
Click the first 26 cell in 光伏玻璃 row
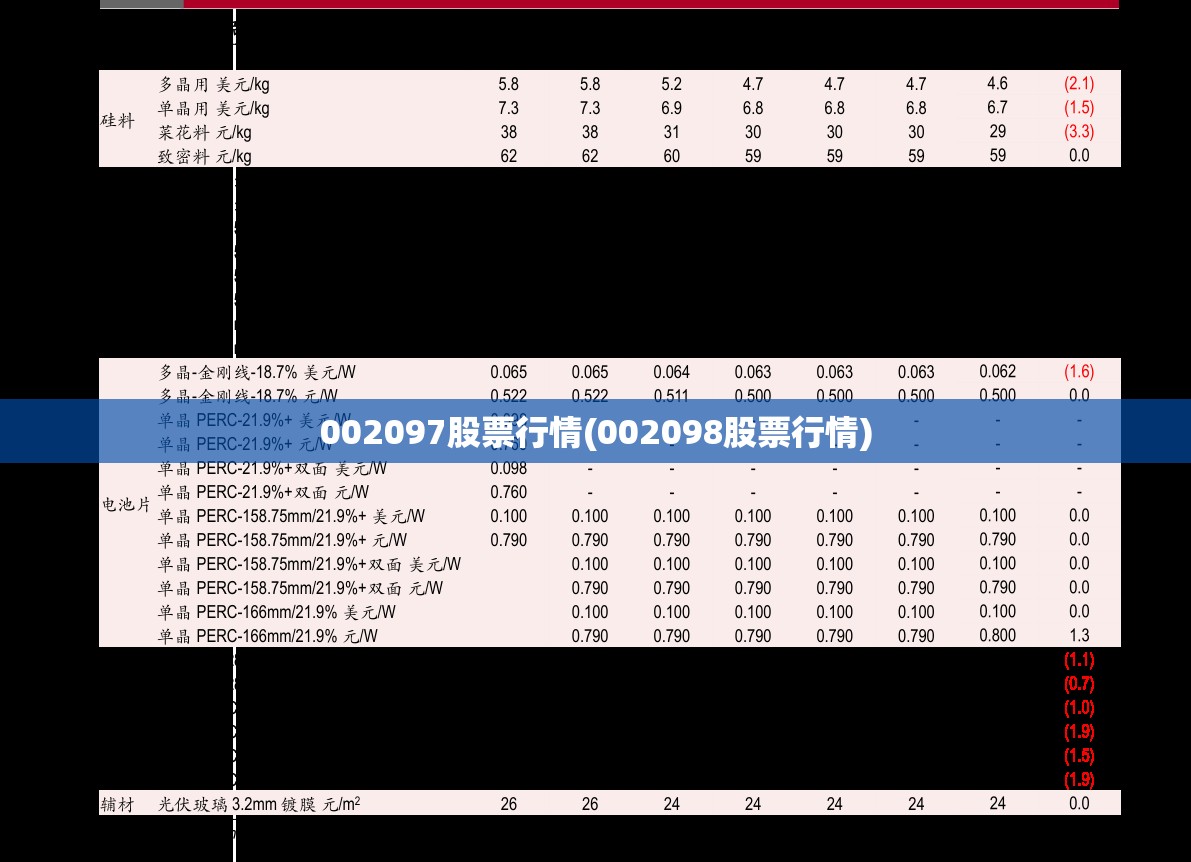pos(508,804)
